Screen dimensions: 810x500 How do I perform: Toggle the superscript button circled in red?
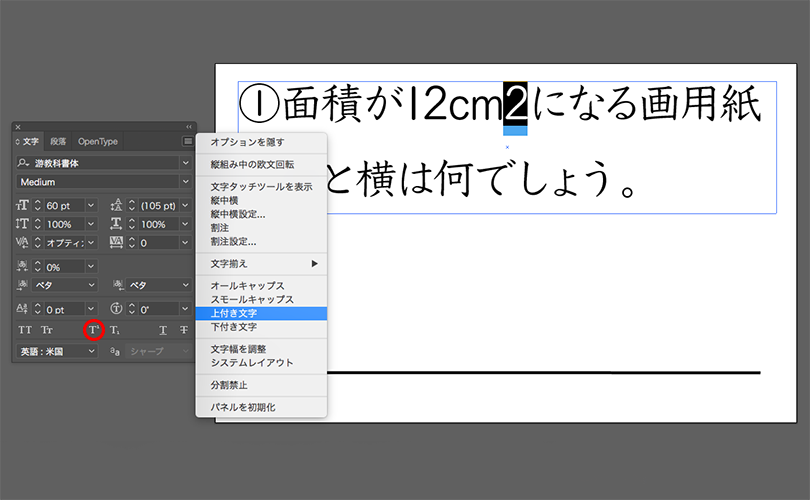click(x=94, y=330)
